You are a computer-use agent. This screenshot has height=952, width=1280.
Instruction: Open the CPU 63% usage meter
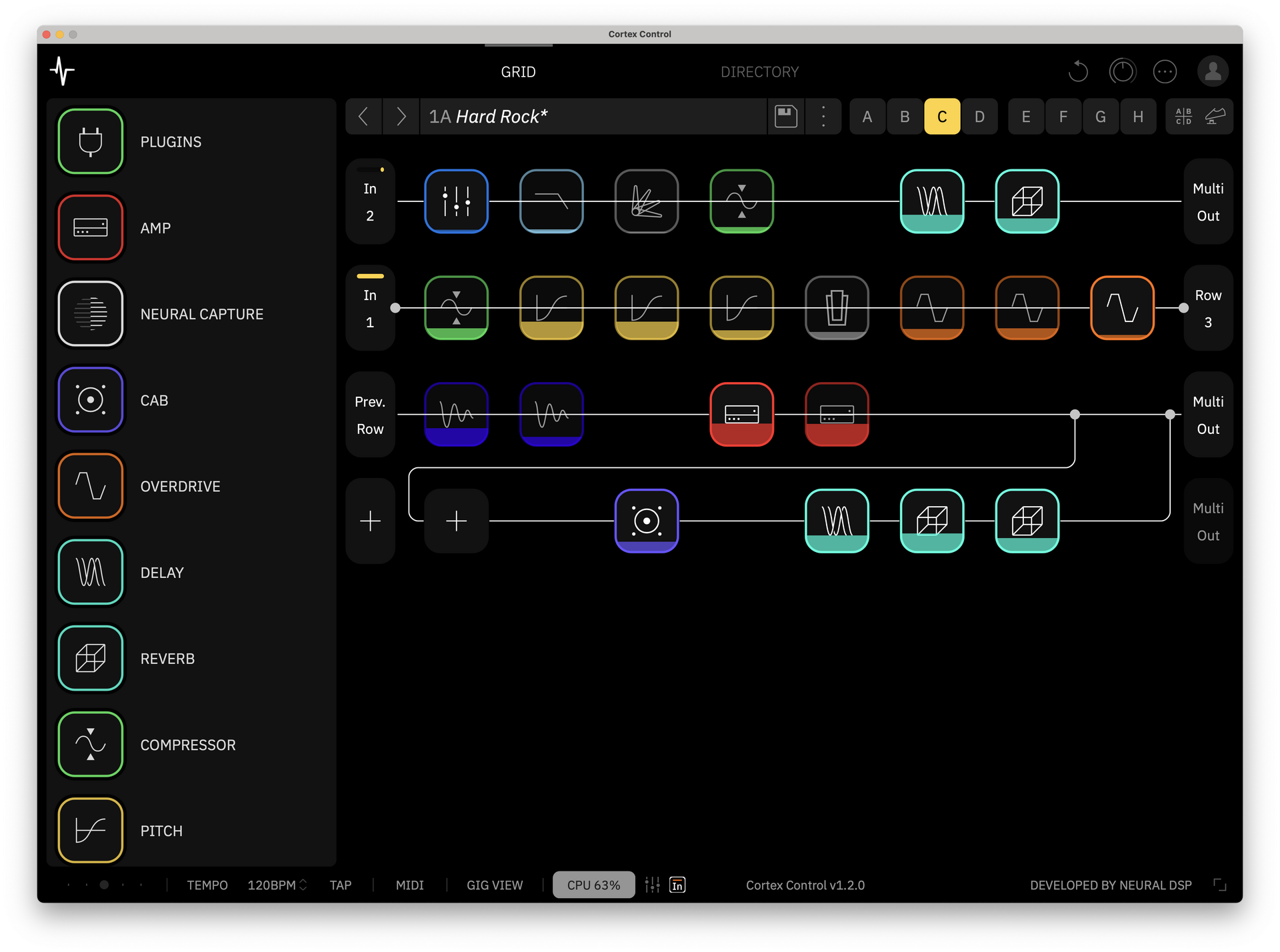pyautogui.click(x=593, y=885)
